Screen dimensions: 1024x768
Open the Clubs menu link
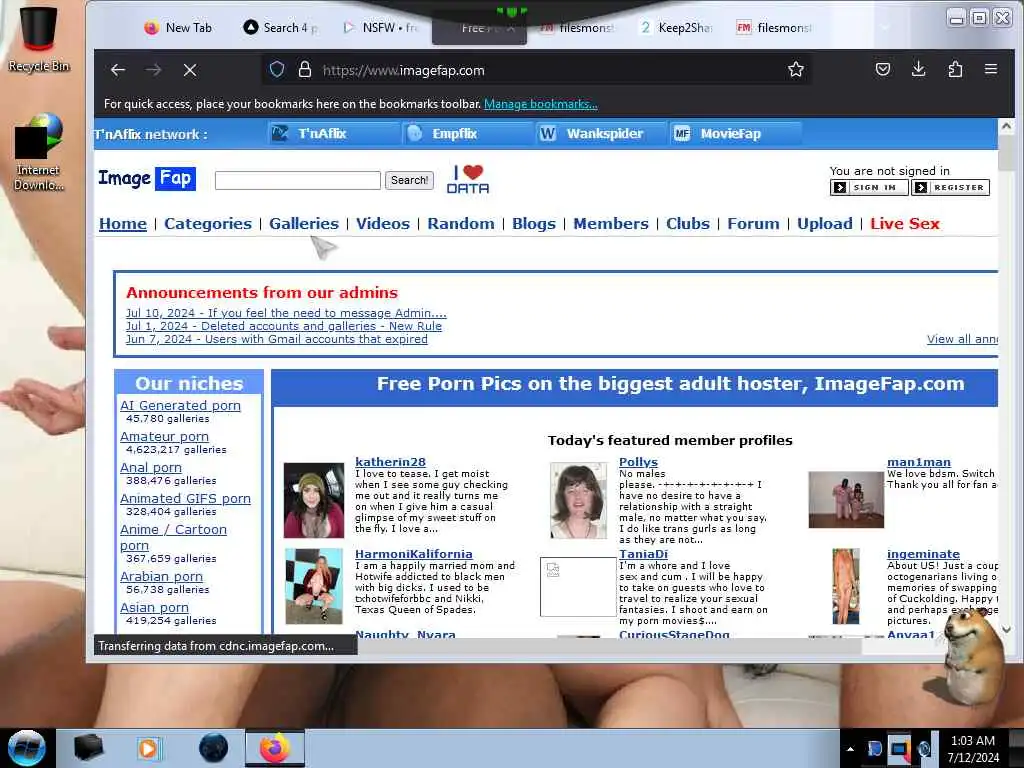(x=688, y=223)
